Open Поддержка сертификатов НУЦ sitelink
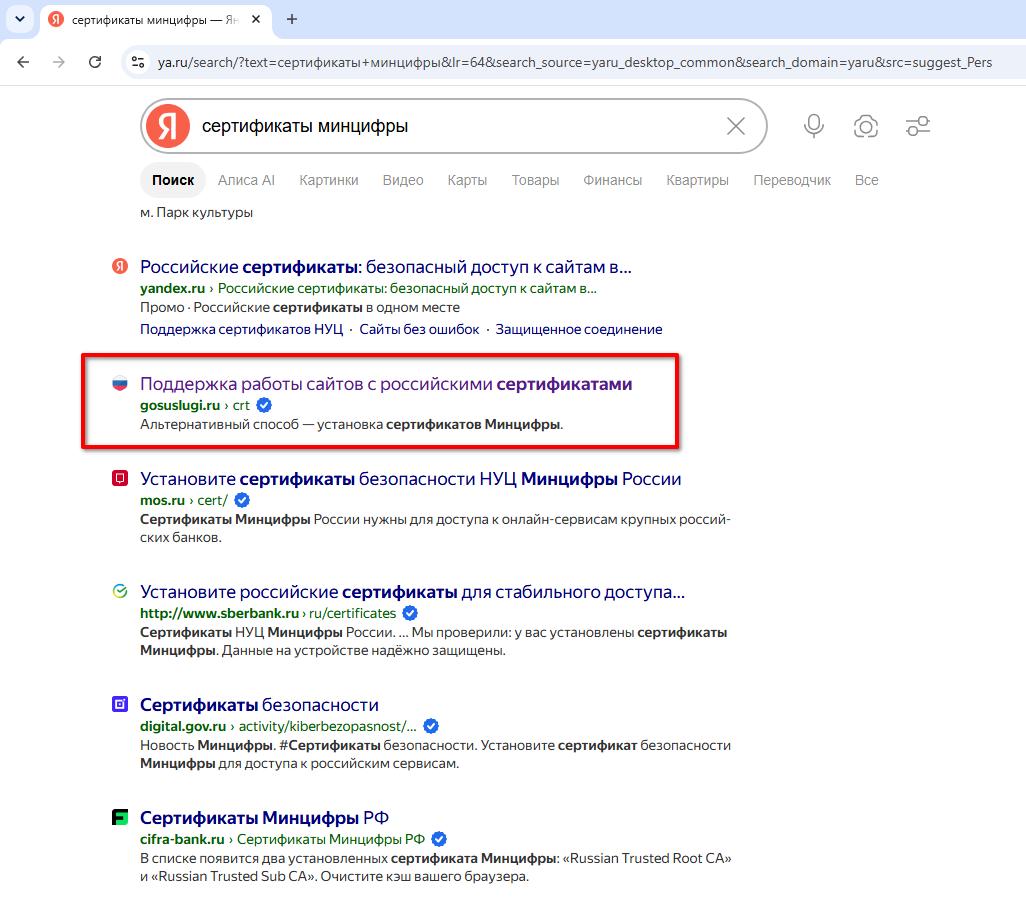The width and height of the screenshot is (1026, 912). 241,329
